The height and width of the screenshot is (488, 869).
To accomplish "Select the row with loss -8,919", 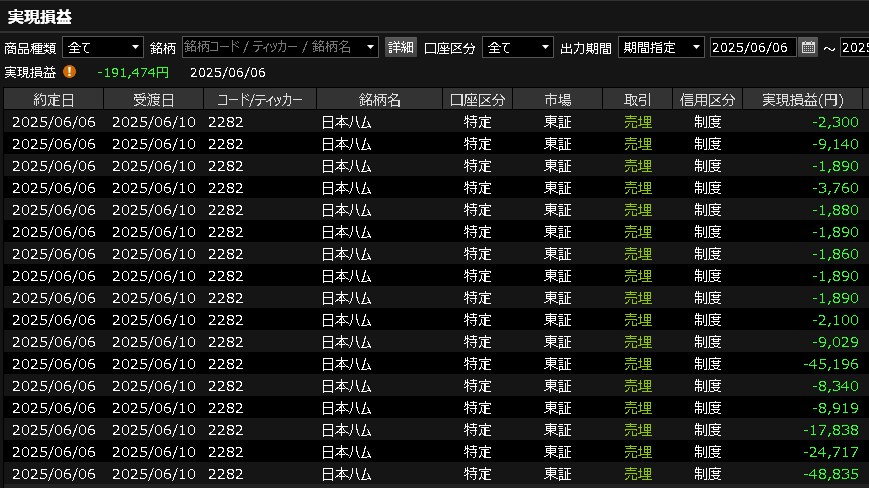I will [x=433, y=408].
